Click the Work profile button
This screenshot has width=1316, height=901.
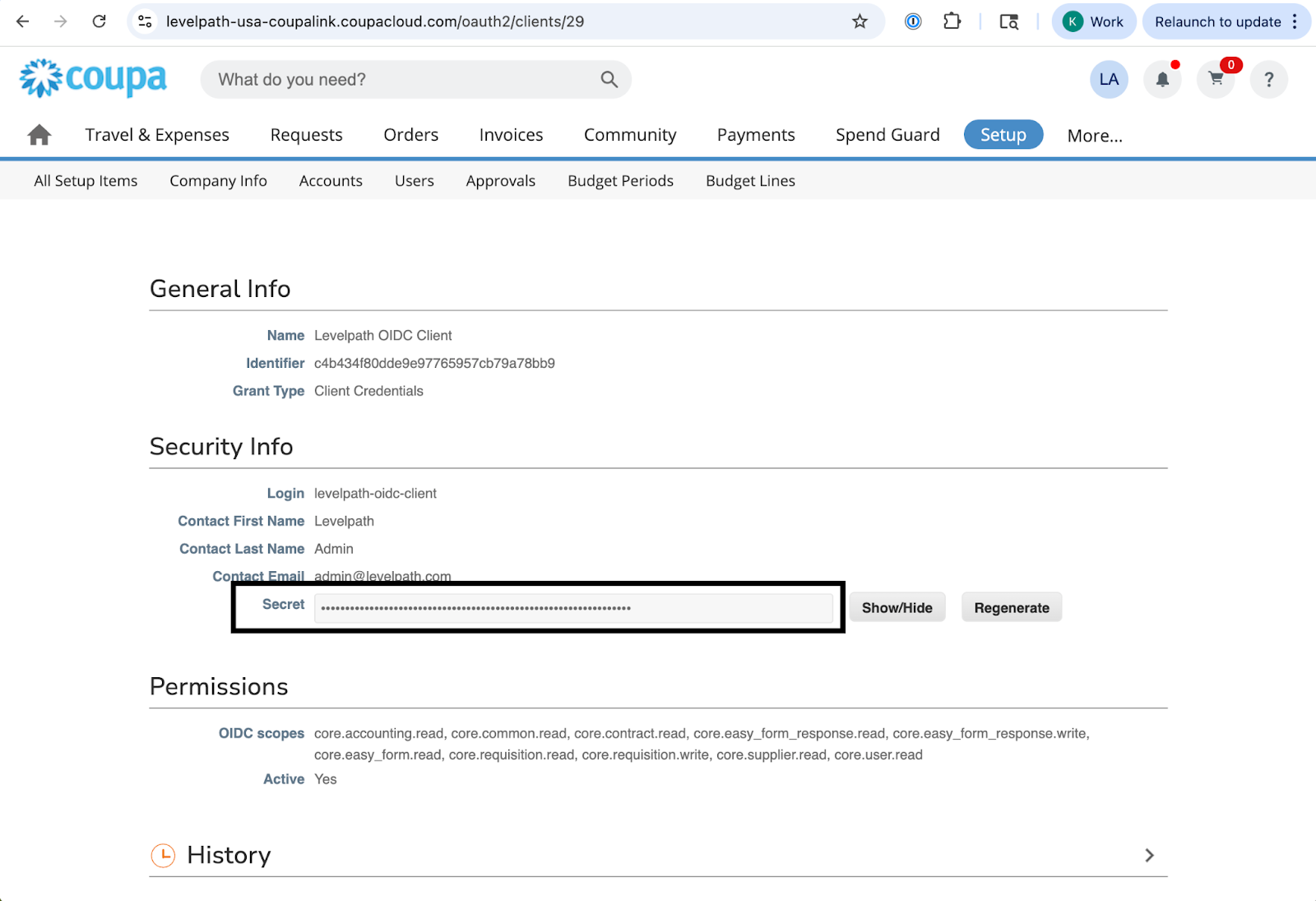pos(1093,22)
